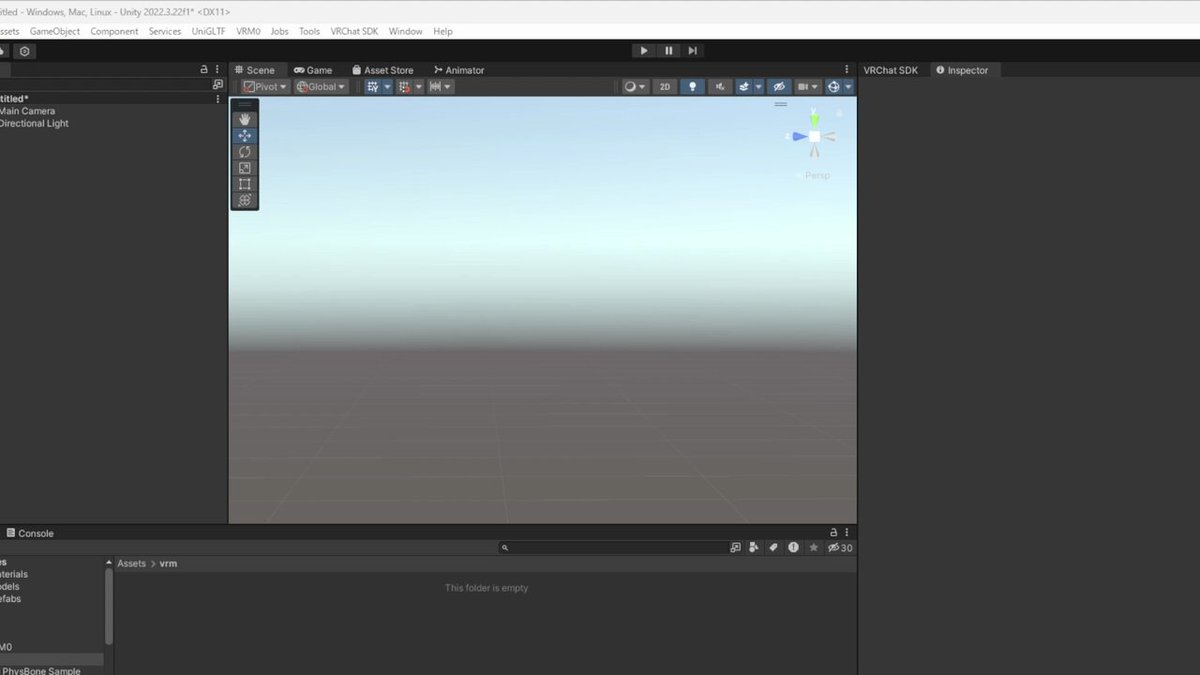Screen dimensions: 1200x675
Task: Click the Project panel search field
Action: click(x=612, y=548)
